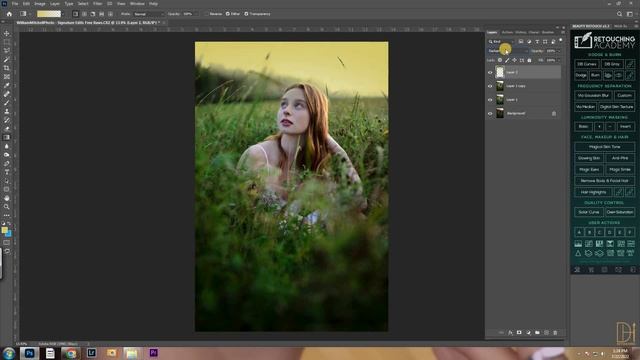Select the Crop tool
Viewport: 640px width, 360px height.
[7, 68]
